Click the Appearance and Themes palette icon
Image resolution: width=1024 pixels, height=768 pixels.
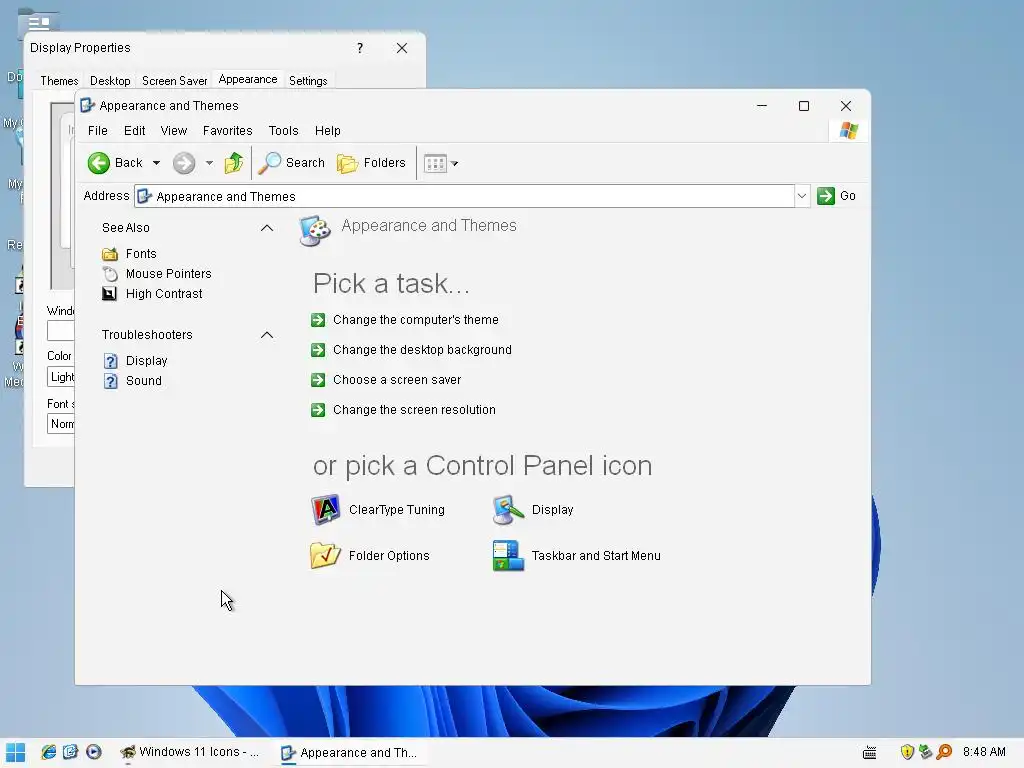click(x=315, y=231)
